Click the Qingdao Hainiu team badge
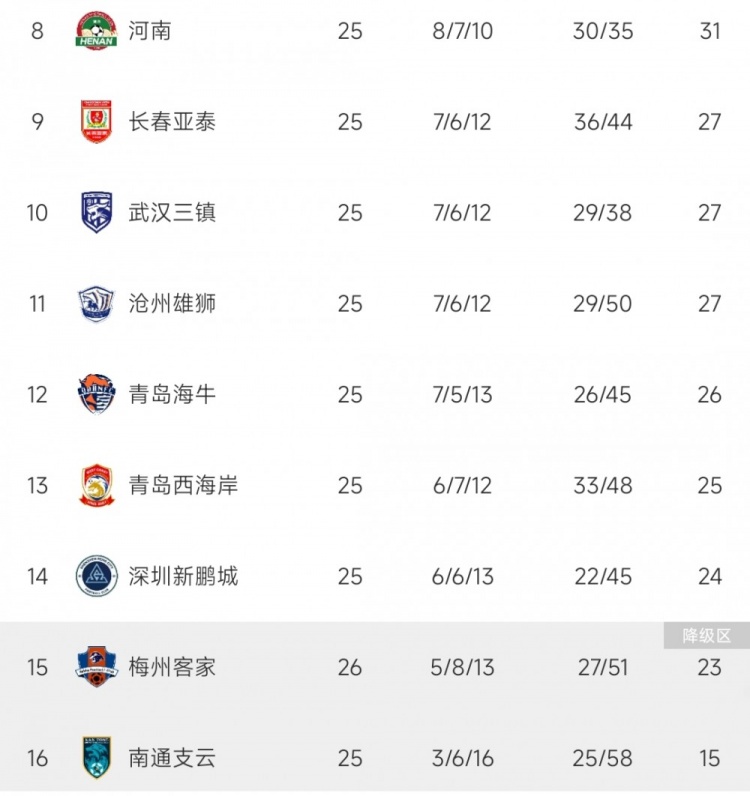Image resolution: width=750 pixels, height=796 pixels. [x=97, y=395]
